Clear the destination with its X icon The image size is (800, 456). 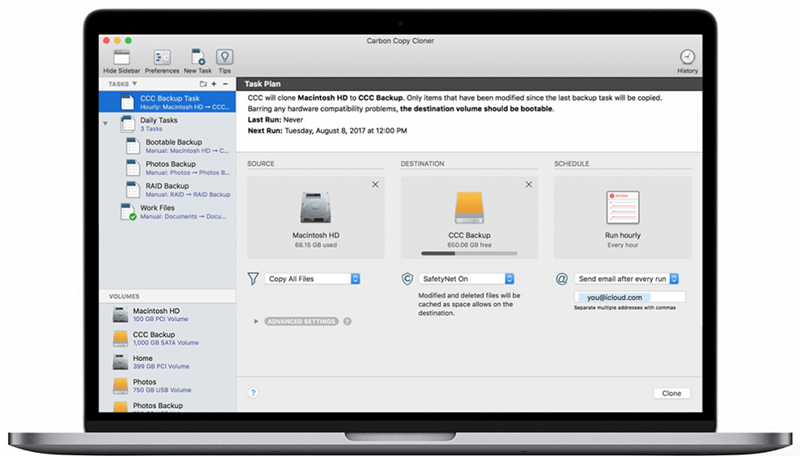(529, 185)
